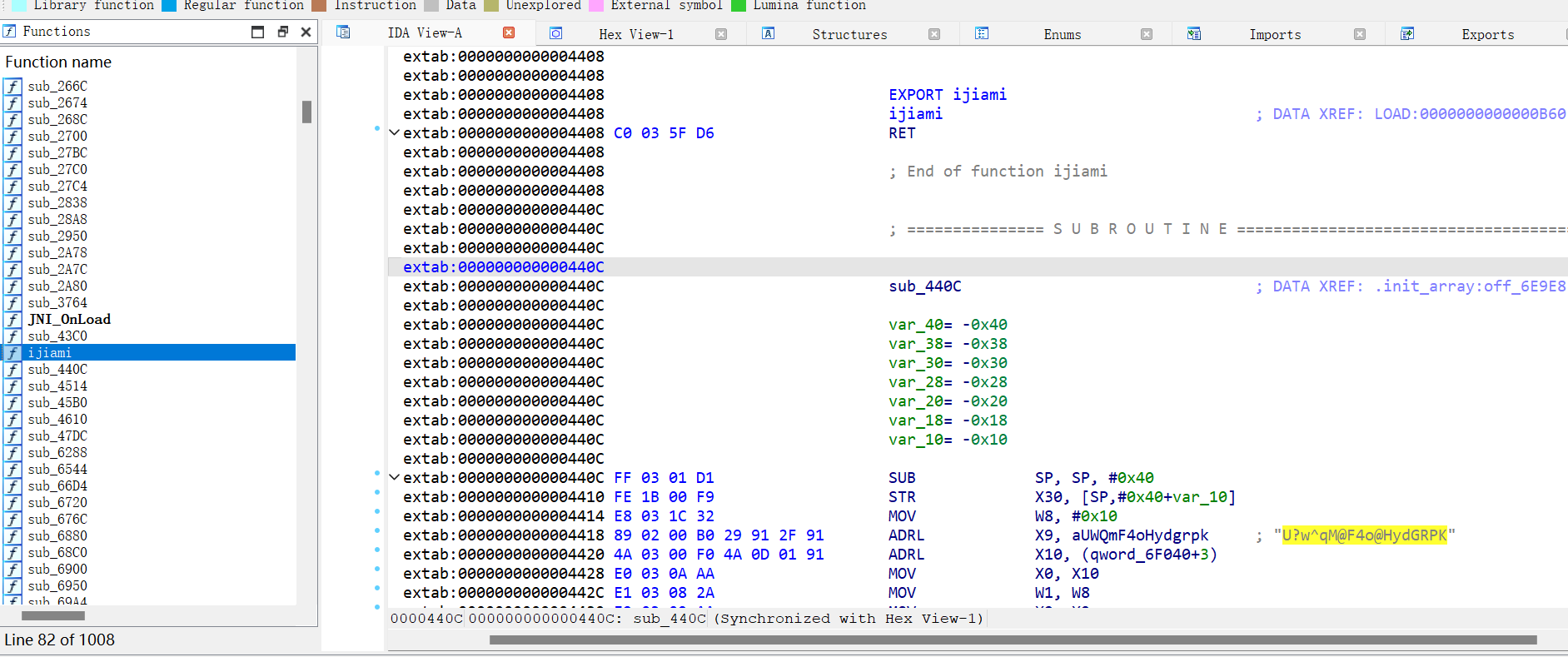Open the Imports tab
This screenshot has height=657, width=1568.
1275,34
